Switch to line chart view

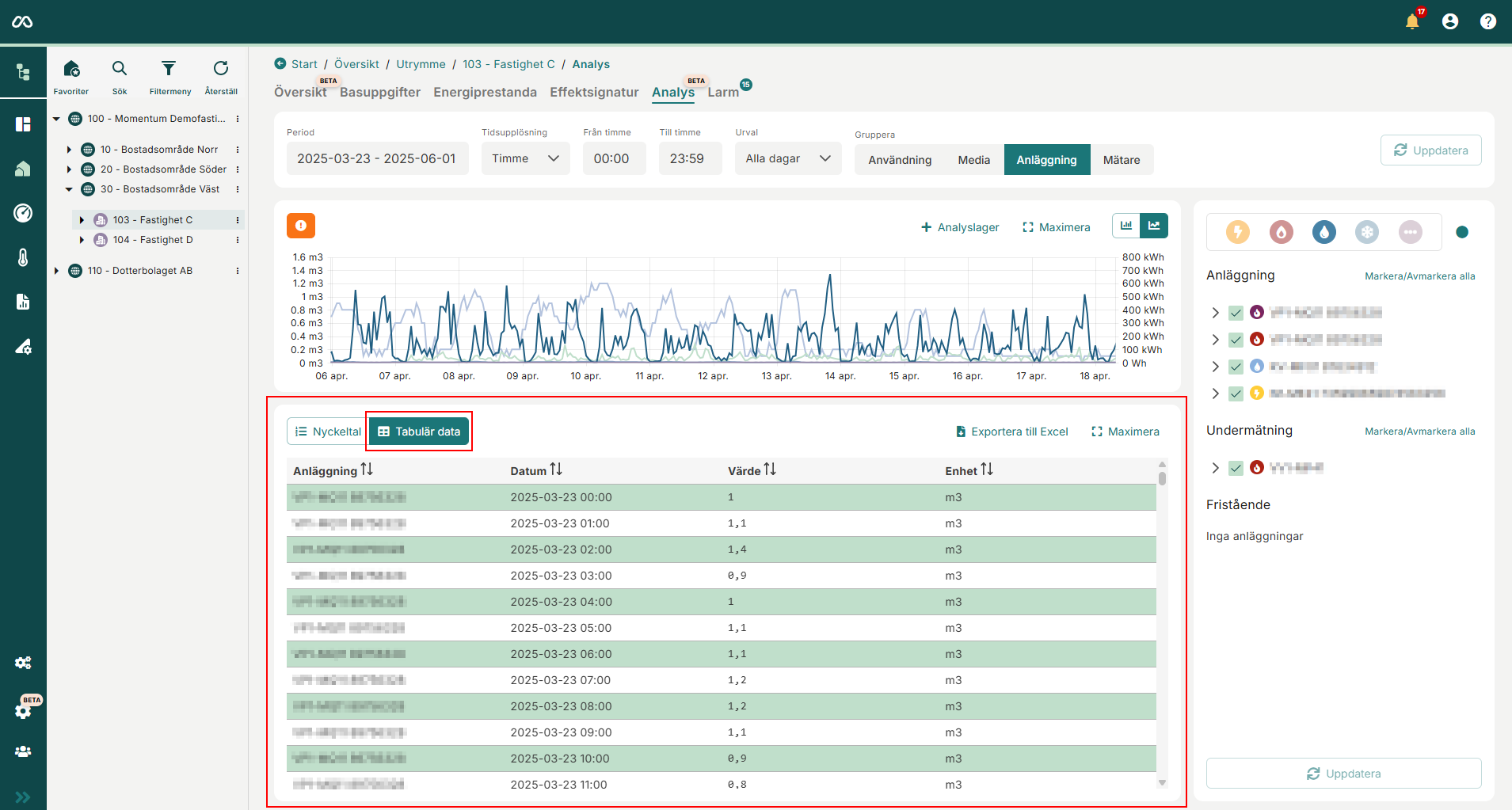(1154, 226)
